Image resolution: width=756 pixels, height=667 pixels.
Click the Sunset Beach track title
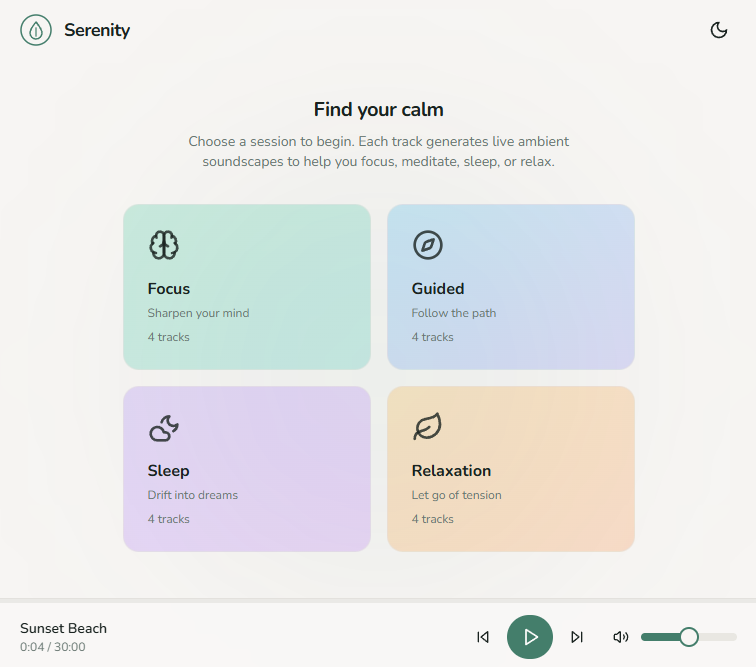(63, 628)
